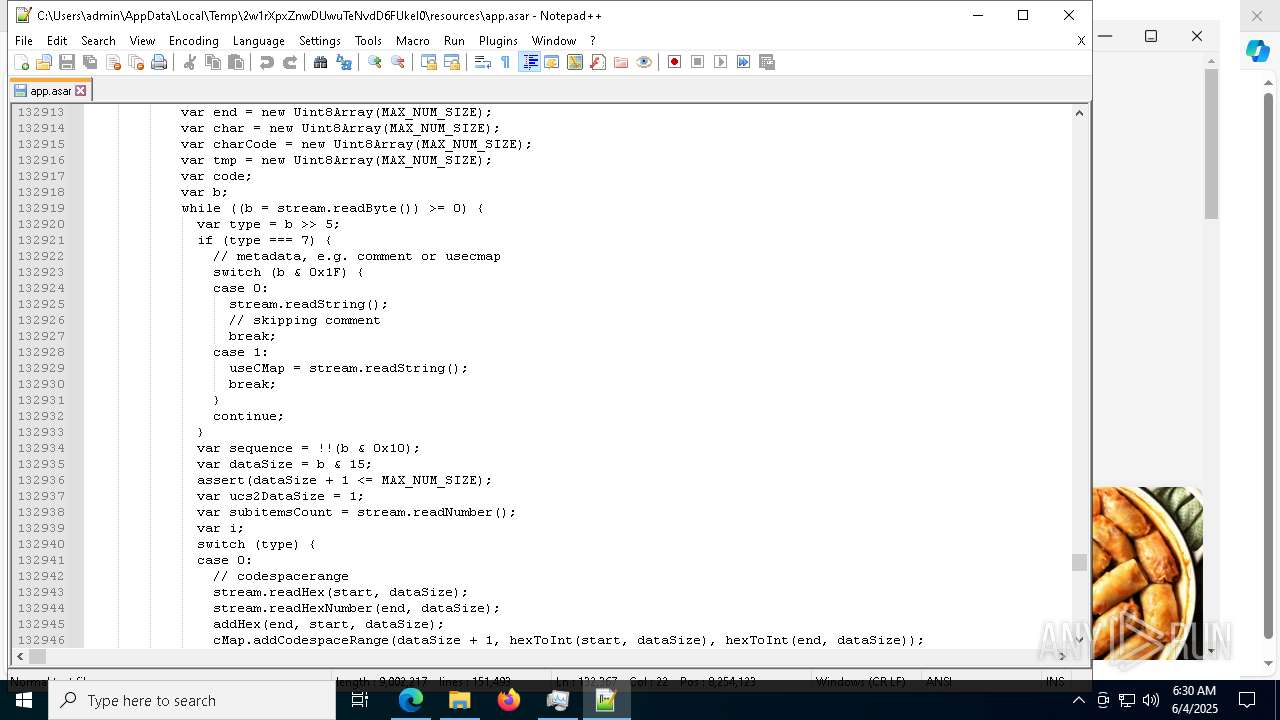The image size is (1280, 720).
Task: Click the taskbar search box
Action: pyautogui.click(x=192, y=700)
